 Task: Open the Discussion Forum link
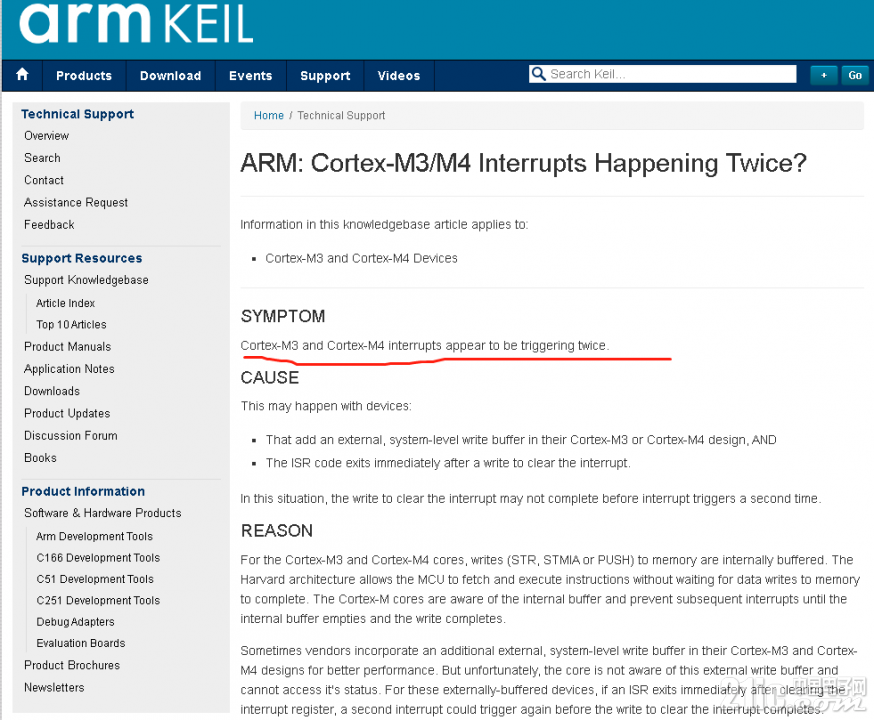[71, 436]
